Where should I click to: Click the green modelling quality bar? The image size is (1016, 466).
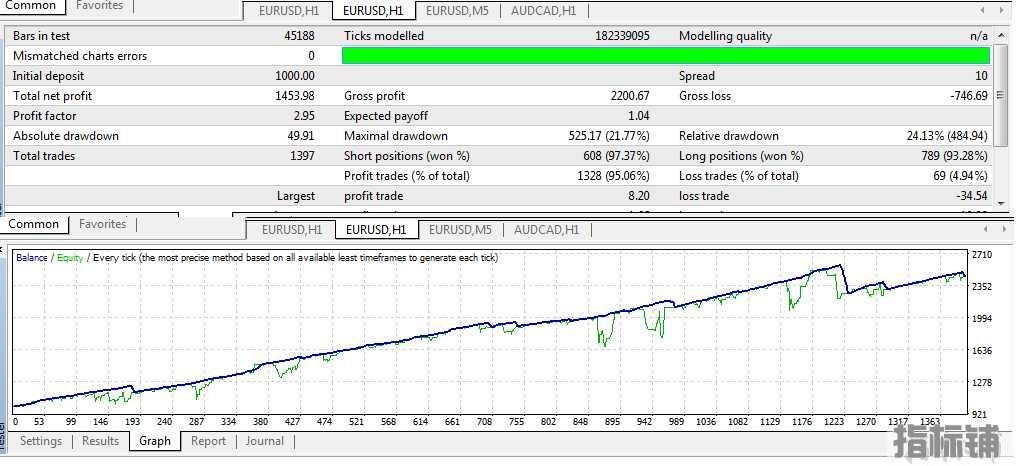coord(665,56)
